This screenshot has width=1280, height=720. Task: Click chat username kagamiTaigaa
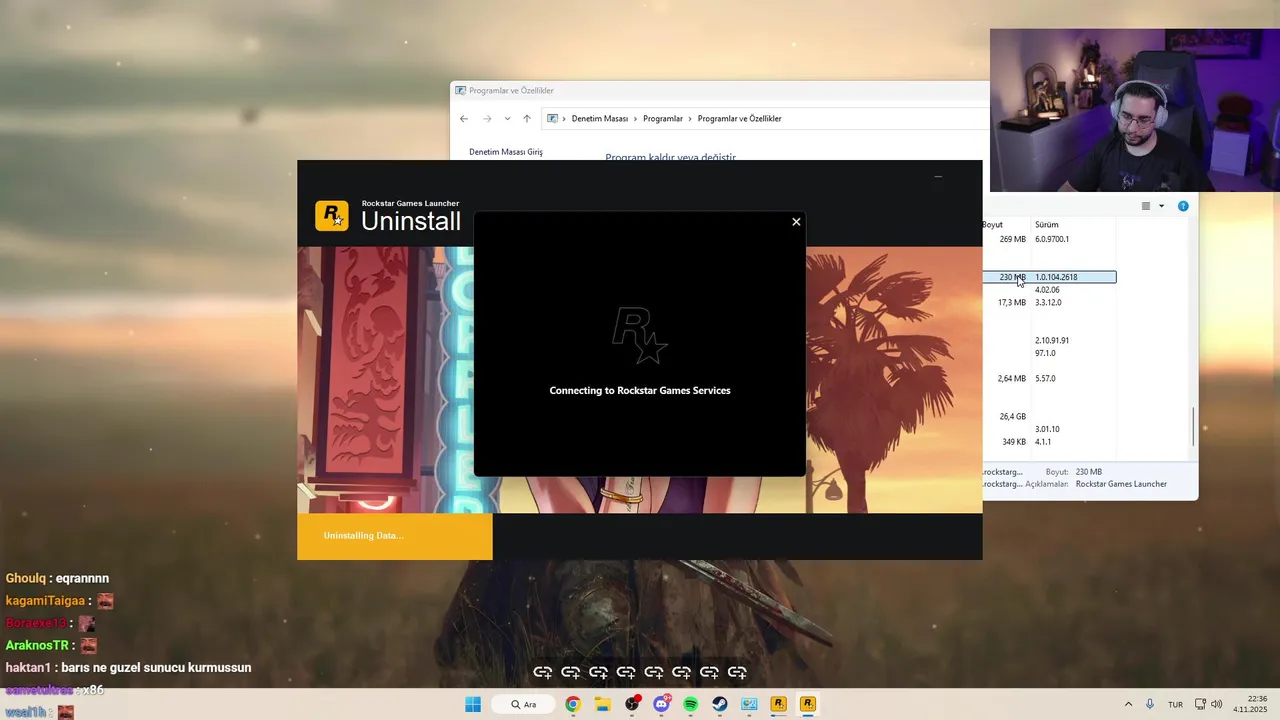pyautogui.click(x=46, y=601)
